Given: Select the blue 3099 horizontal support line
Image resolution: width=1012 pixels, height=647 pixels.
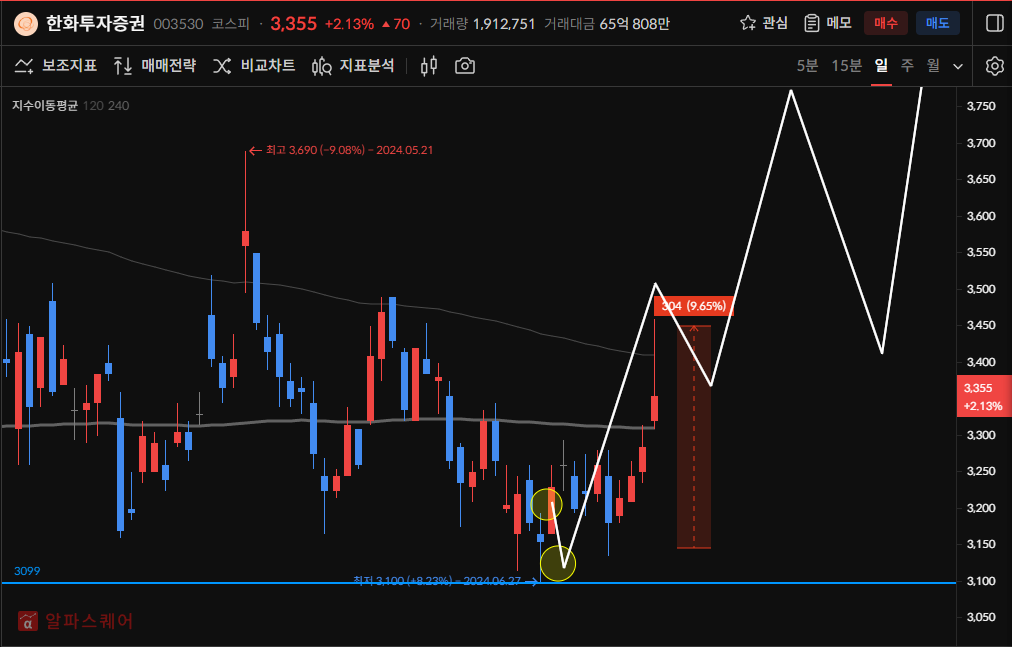Looking at the screenshot, I should [478, 583].
